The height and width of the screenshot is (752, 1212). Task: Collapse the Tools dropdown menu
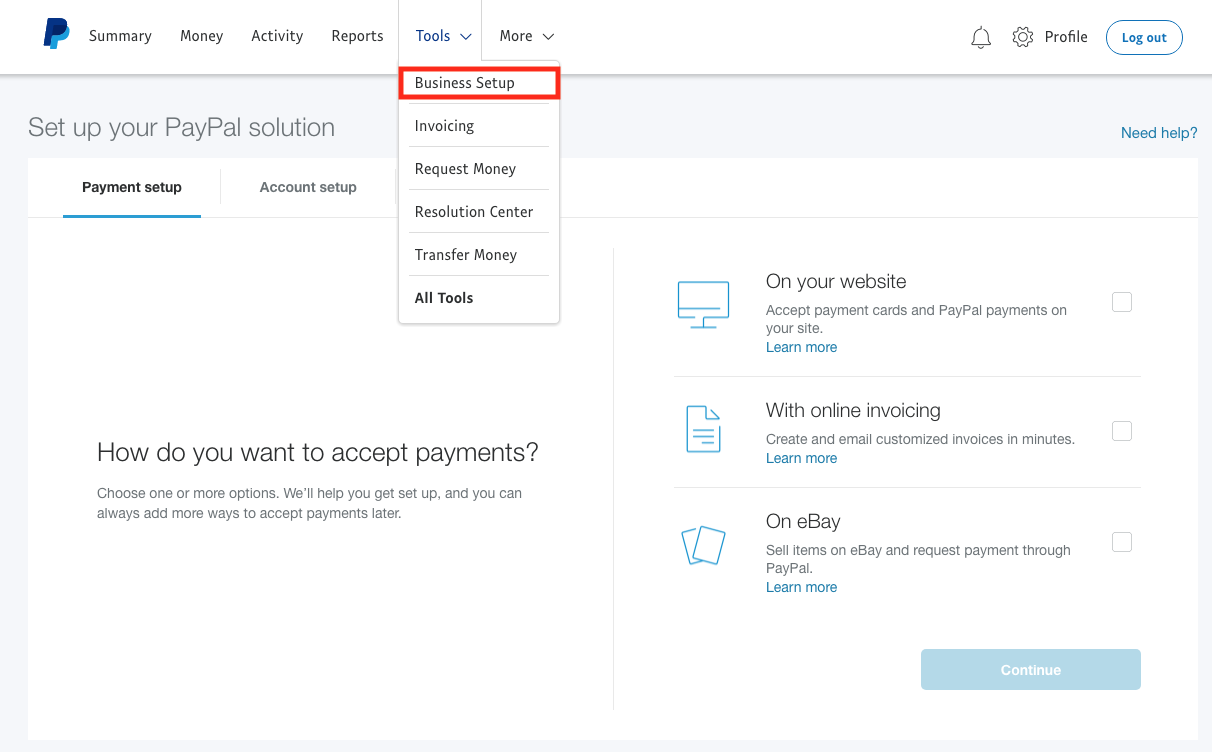pyautogui.click(x=443, y=36)
